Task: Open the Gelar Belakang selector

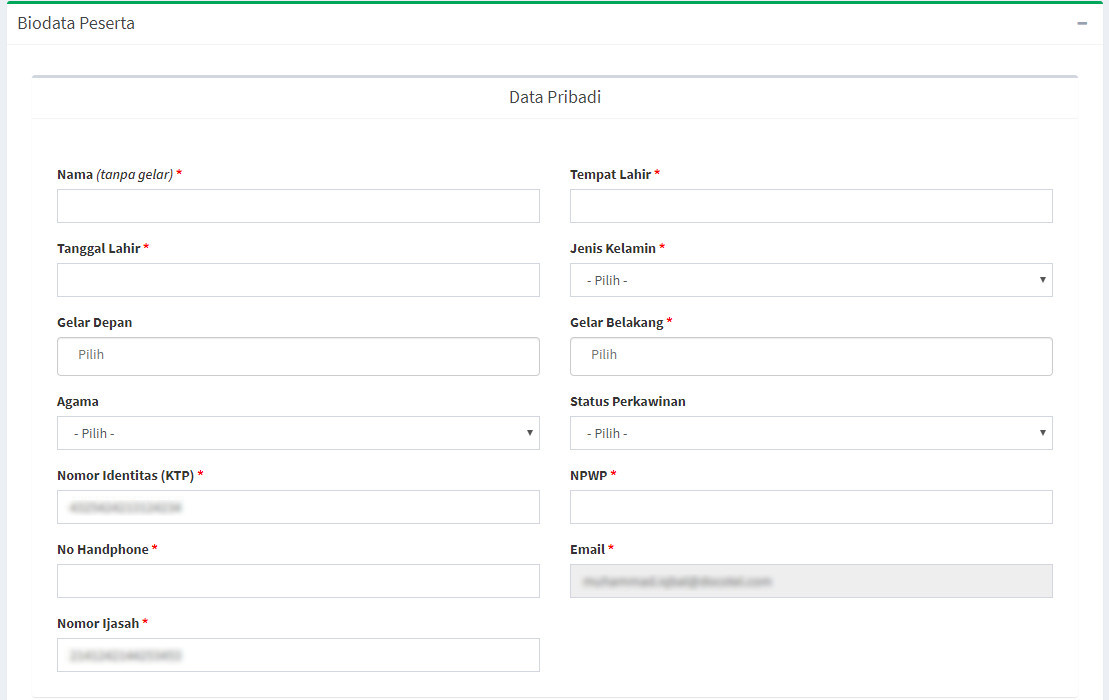Action: pyautogui.click(x=810, y=355)
